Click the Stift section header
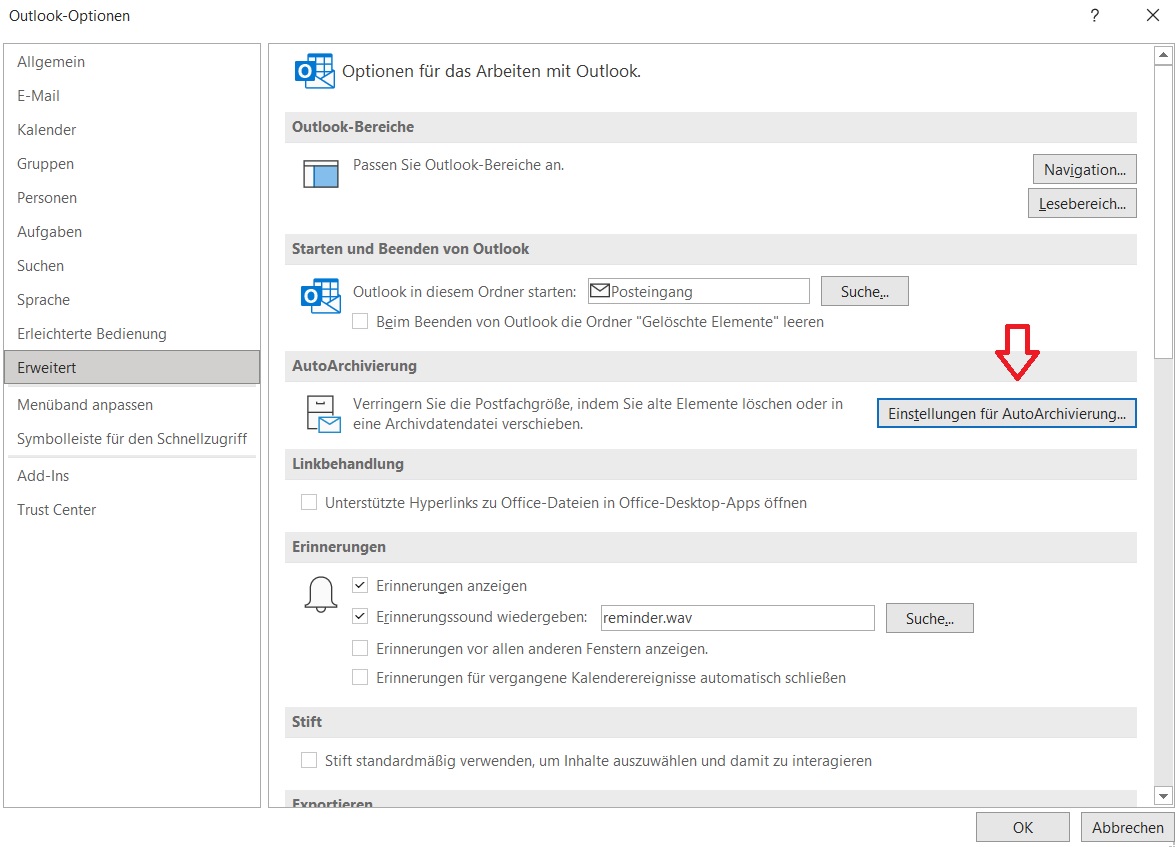 point(710,722)
